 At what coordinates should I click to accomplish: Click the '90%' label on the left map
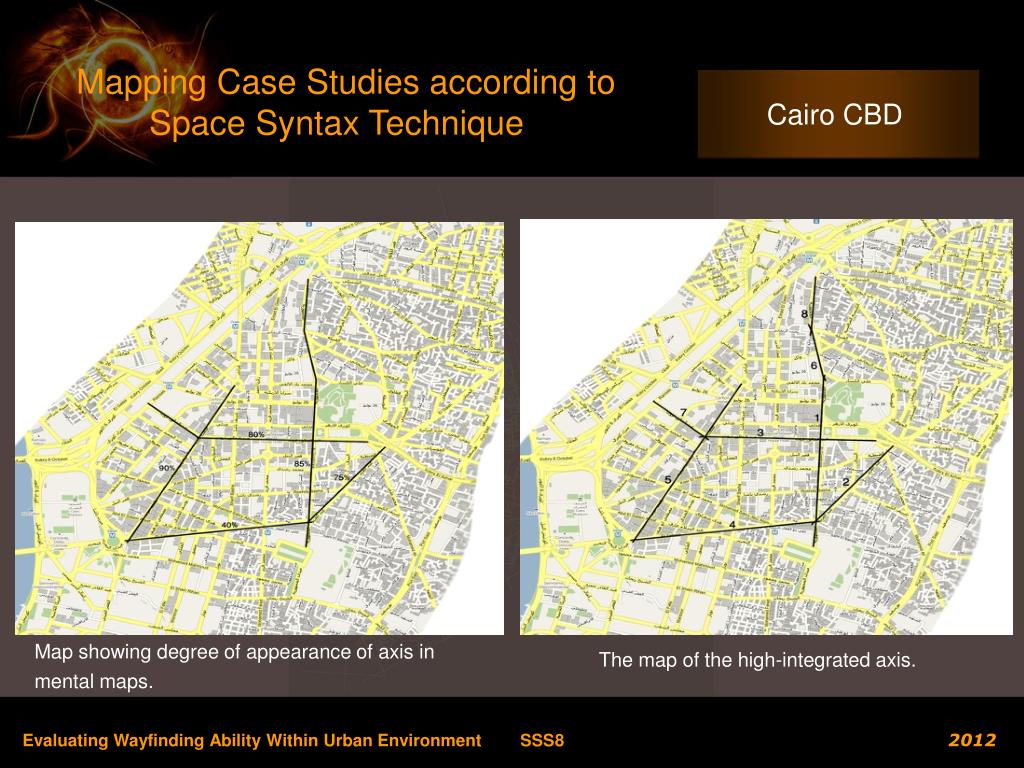[167, 468]
